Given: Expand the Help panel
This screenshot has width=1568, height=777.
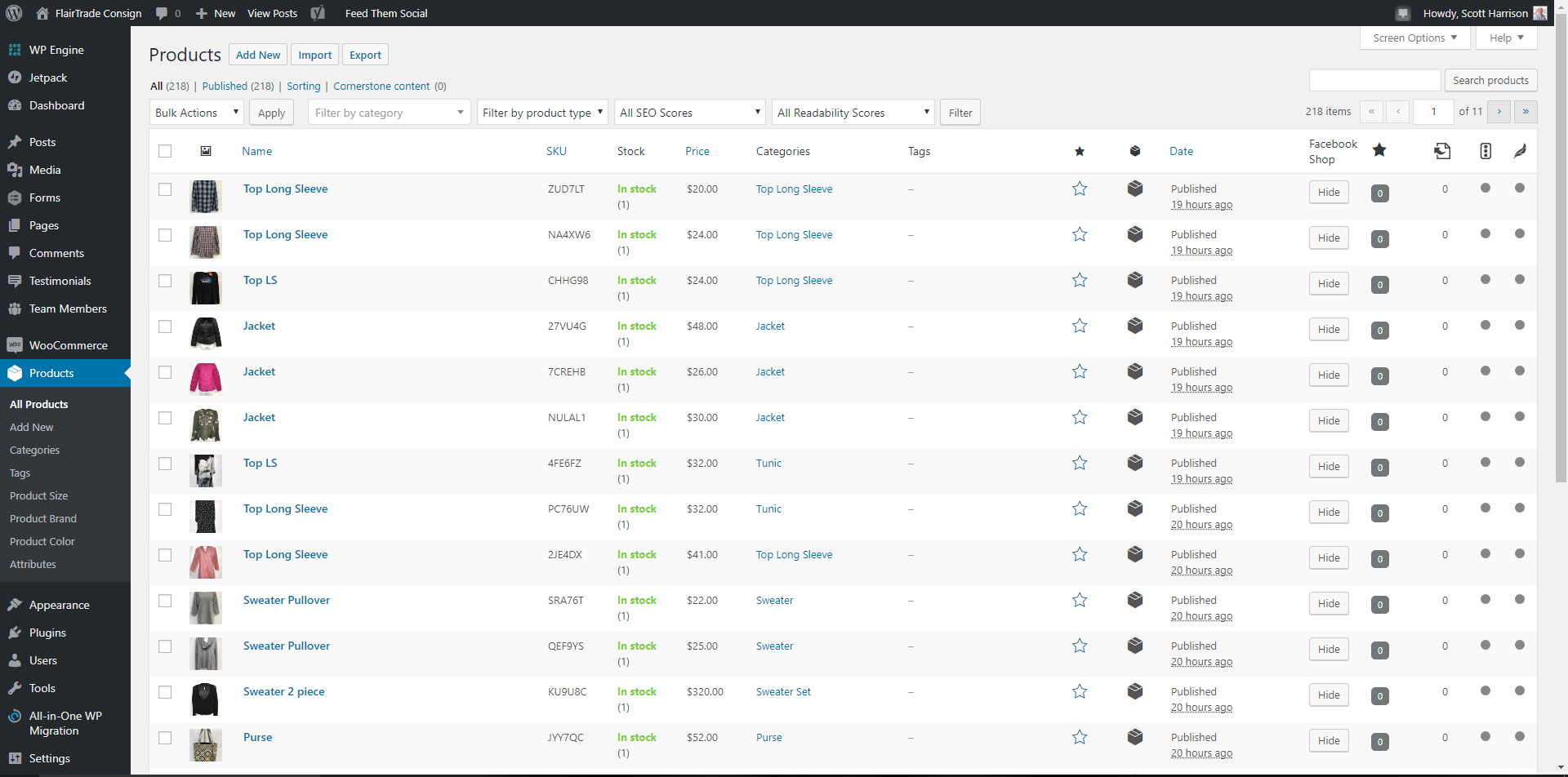Looking at the screenshot, I should click(1507, 38).
